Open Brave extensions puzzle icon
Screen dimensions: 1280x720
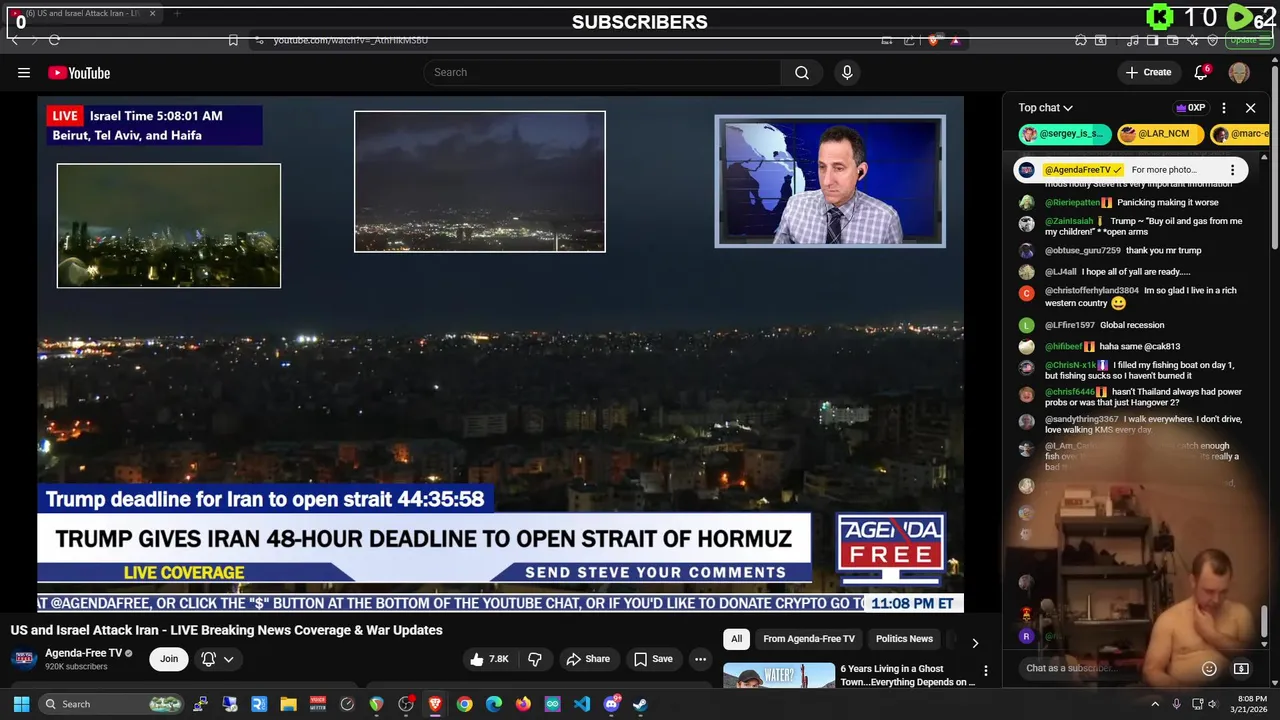click(1080, 40)
